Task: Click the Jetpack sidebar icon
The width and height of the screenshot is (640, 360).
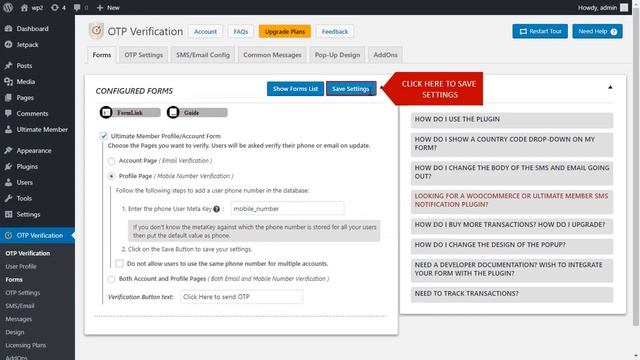Action: (x=8, y=44)
